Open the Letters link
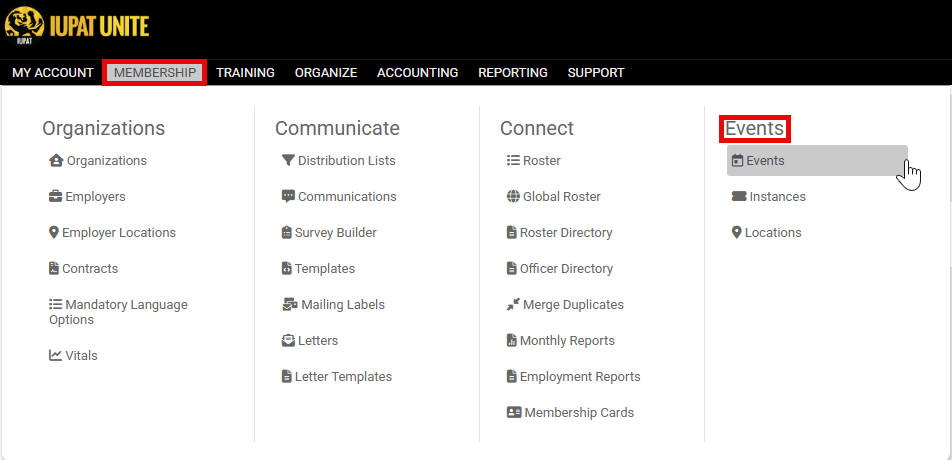 [318, 340]
